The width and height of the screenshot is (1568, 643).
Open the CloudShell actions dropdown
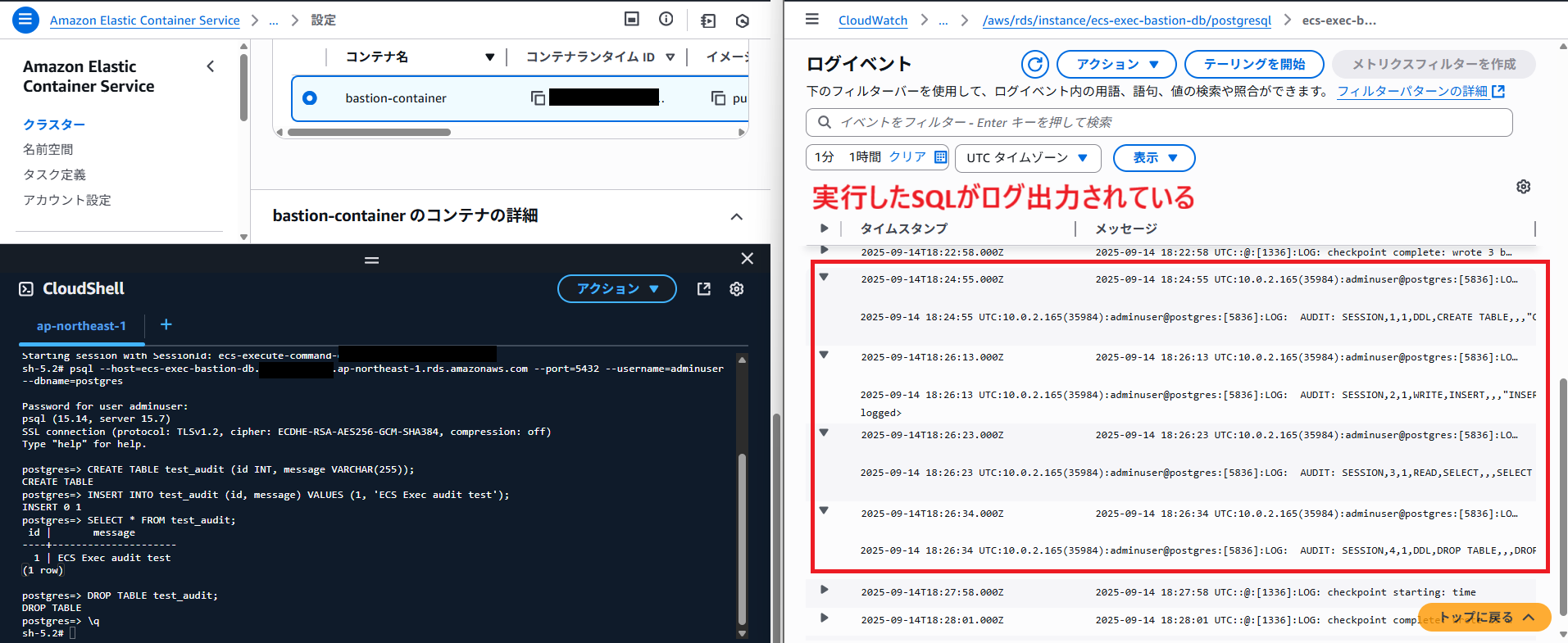click(x=617, y=288)
